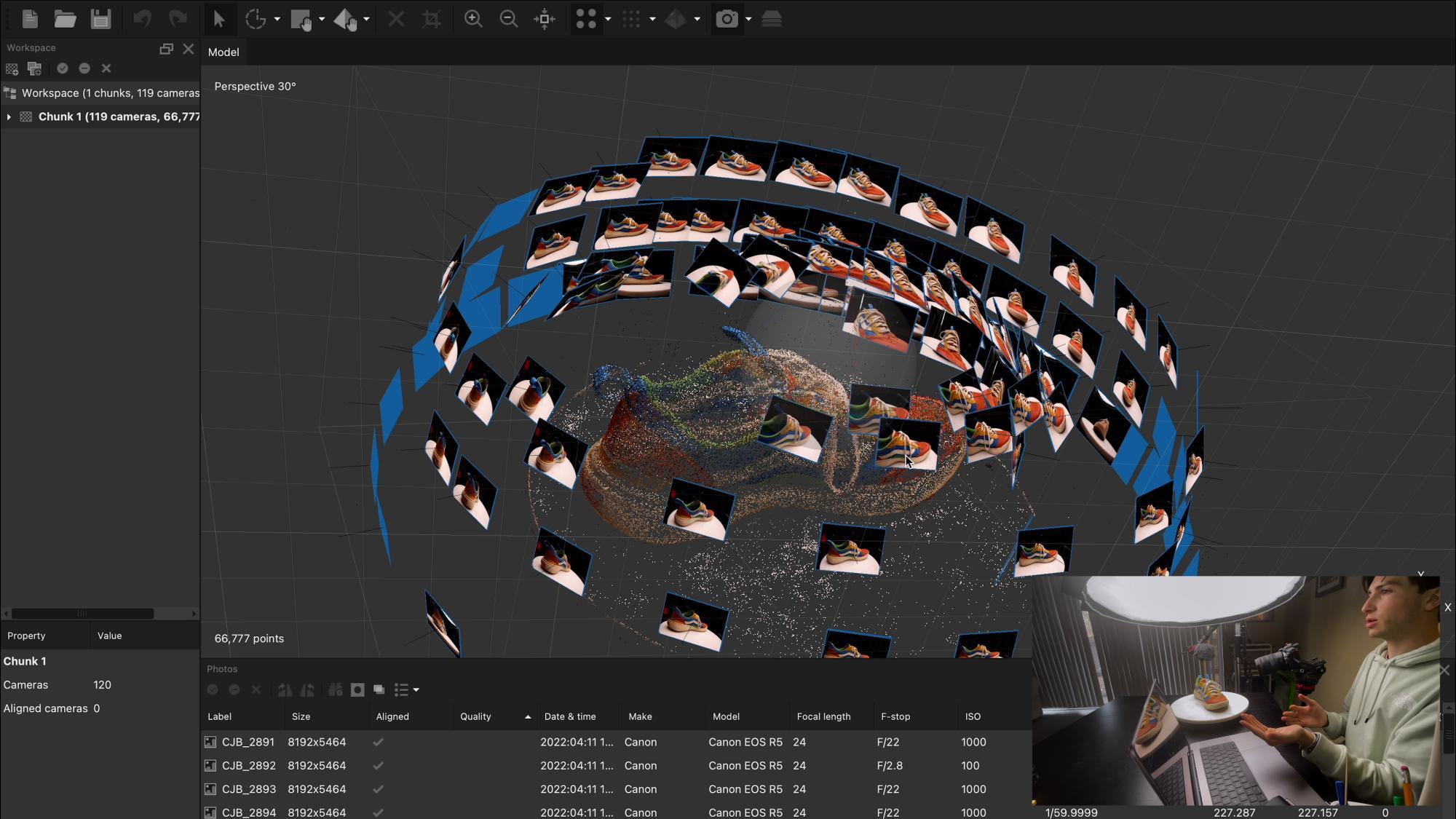Image resolution: width=1456 pixels, height=819 pixels.
Task: Toggle Show Depth Maps in Photos toolbar
Action: 379,689
